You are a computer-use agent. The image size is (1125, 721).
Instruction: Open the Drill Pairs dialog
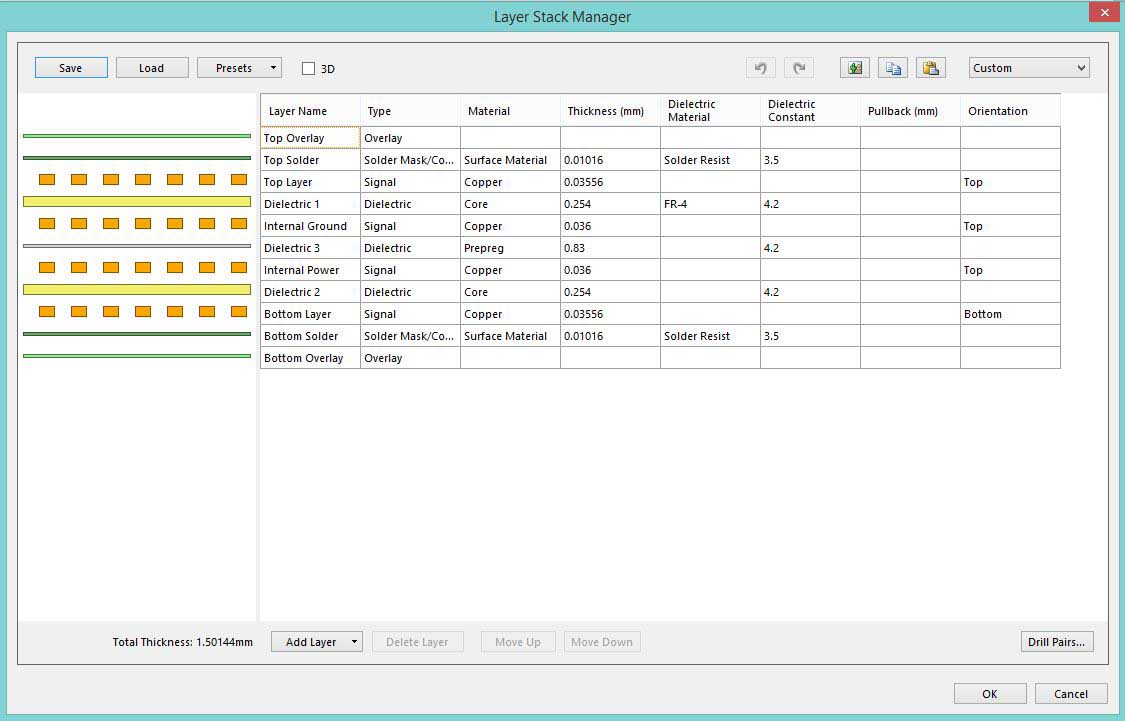1056,642
